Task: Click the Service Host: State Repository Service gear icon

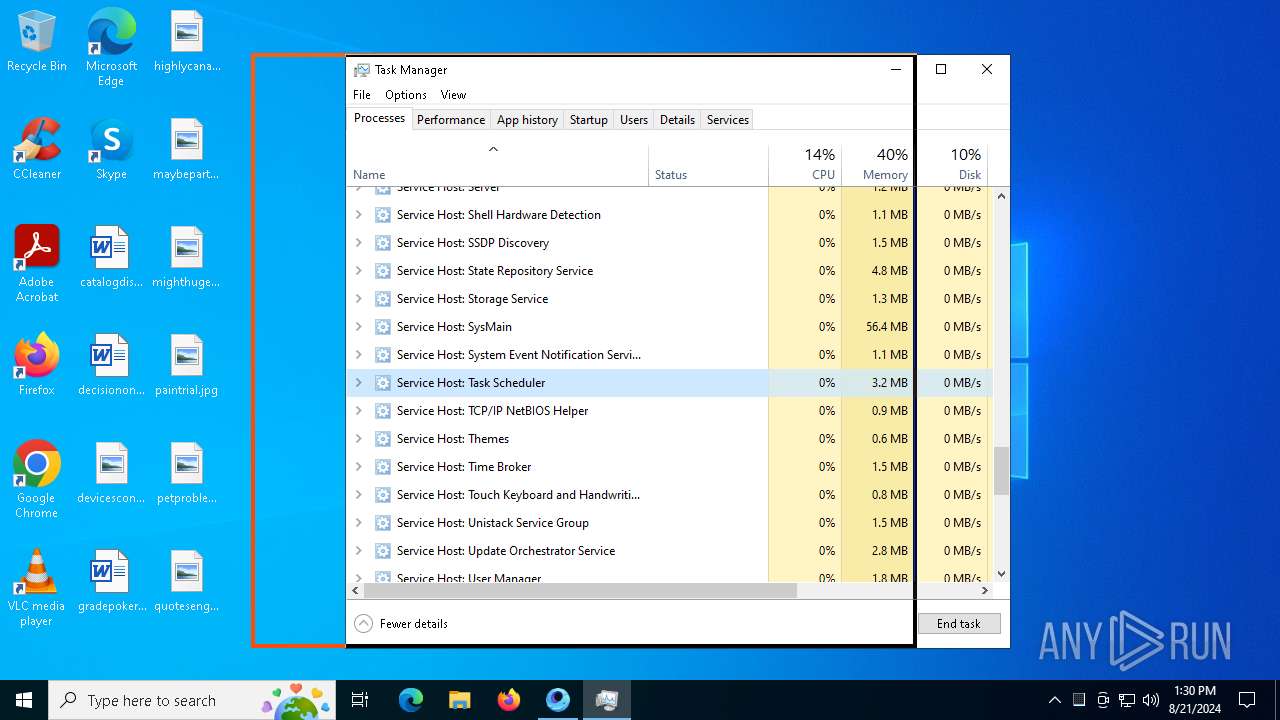Action: (382, 271)
